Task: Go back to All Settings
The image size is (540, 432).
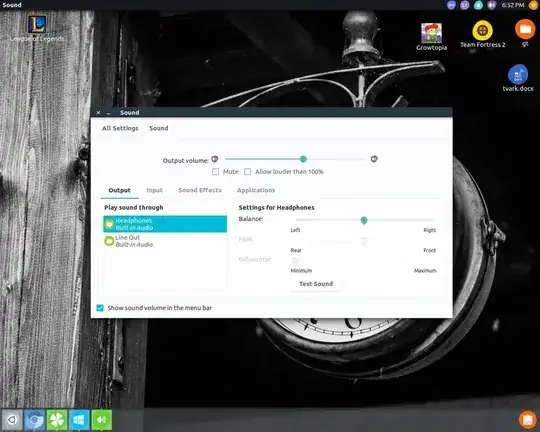Action: tap(120, 128)
